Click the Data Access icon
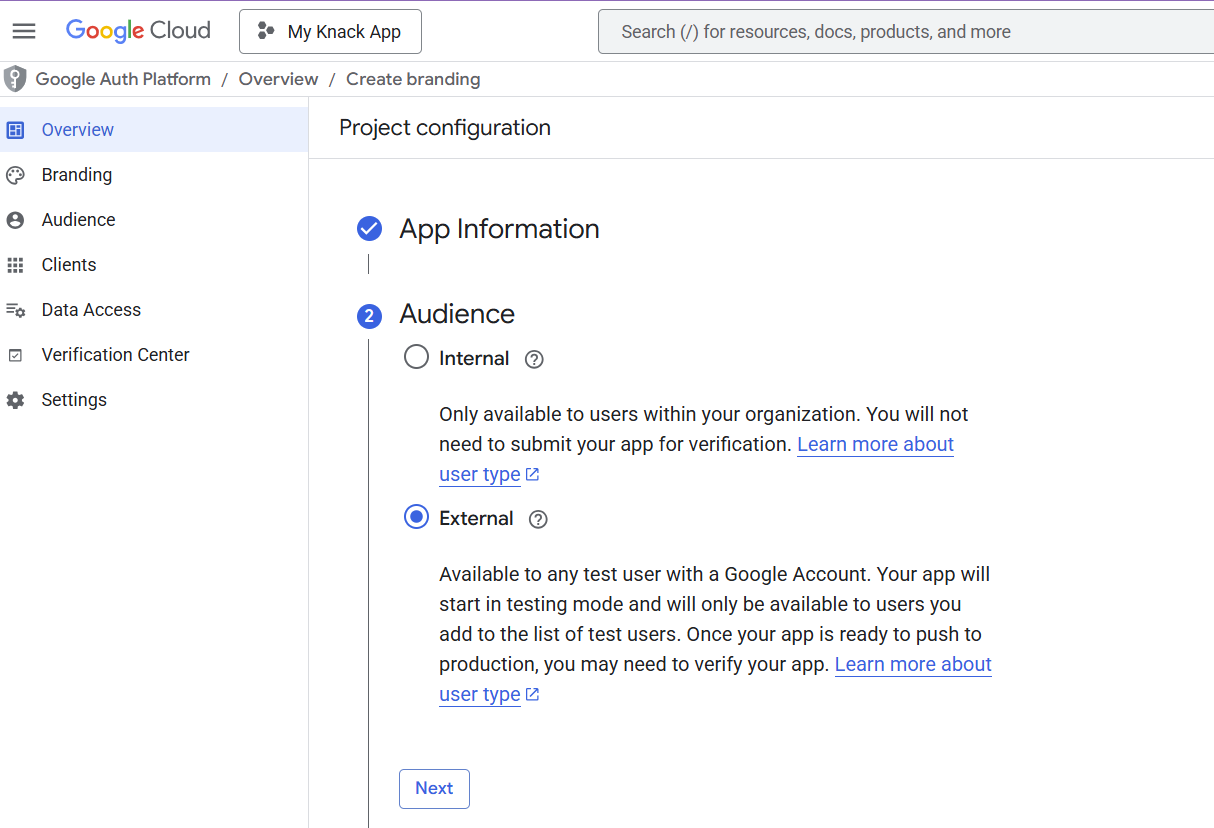This screenshot has height=828, width=1214. coord(15,310)
